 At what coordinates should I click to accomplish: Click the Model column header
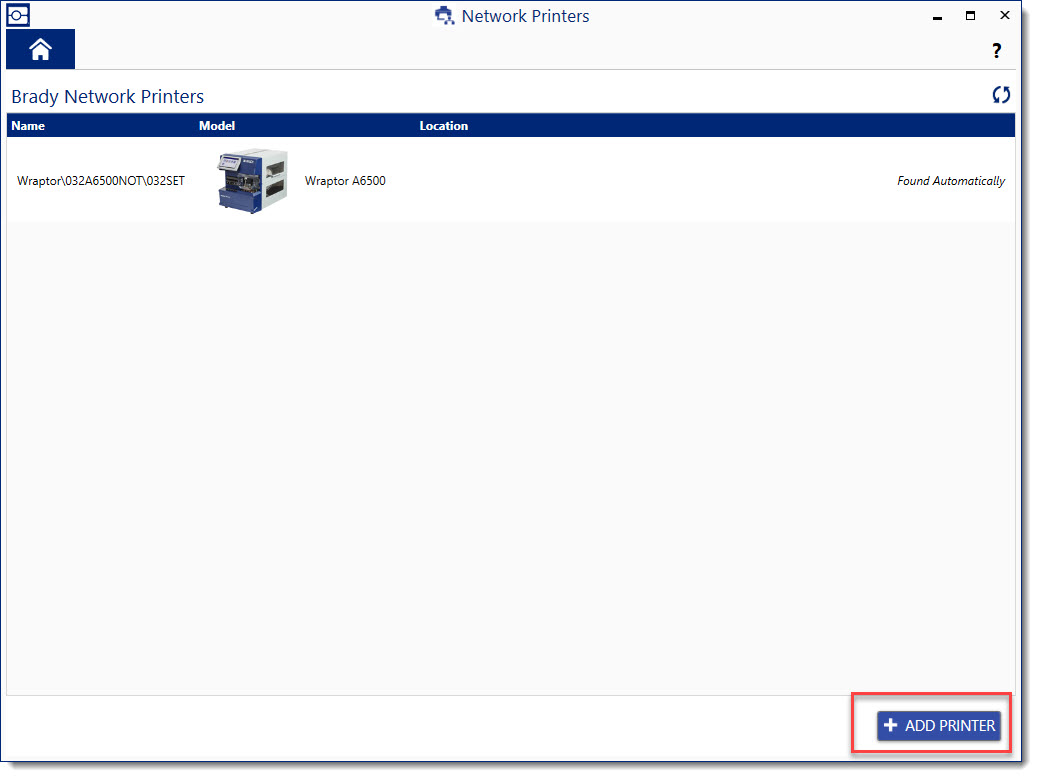coord(217,125)
